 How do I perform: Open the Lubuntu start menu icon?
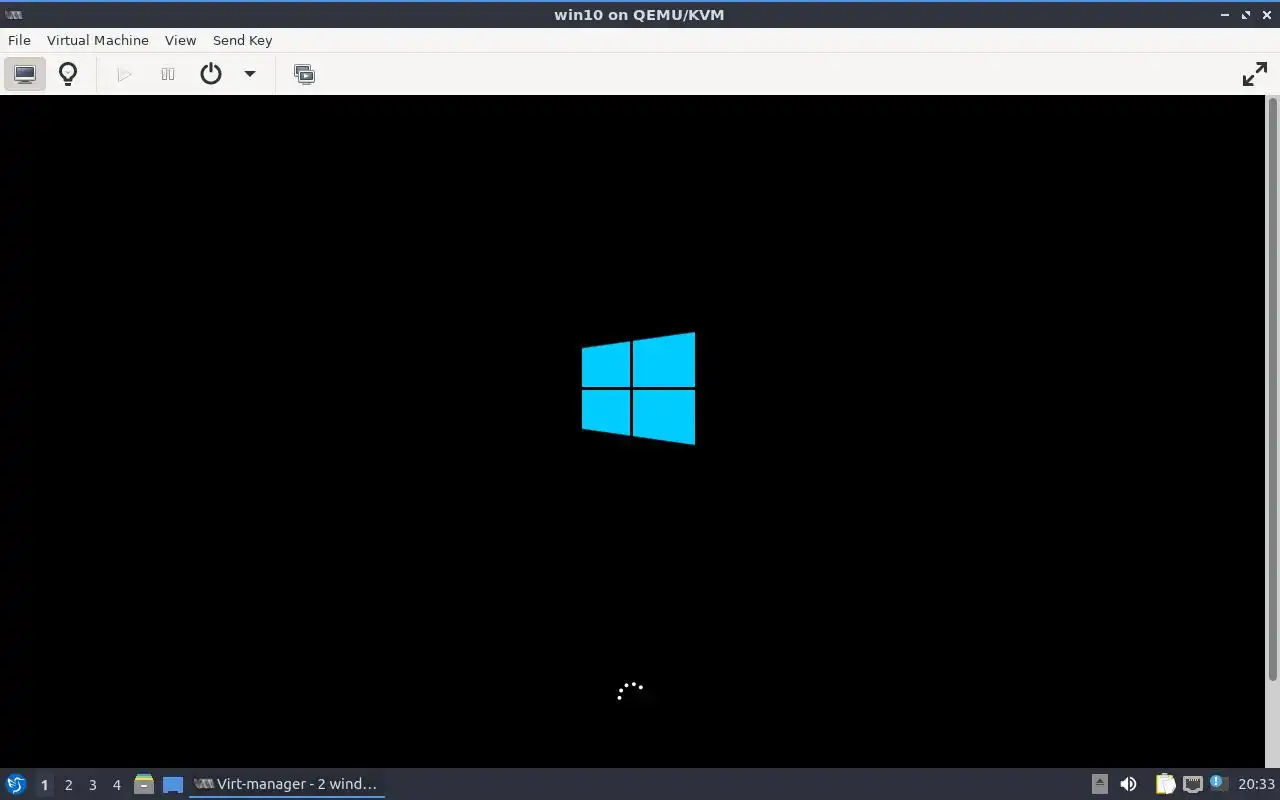[16, 784]
